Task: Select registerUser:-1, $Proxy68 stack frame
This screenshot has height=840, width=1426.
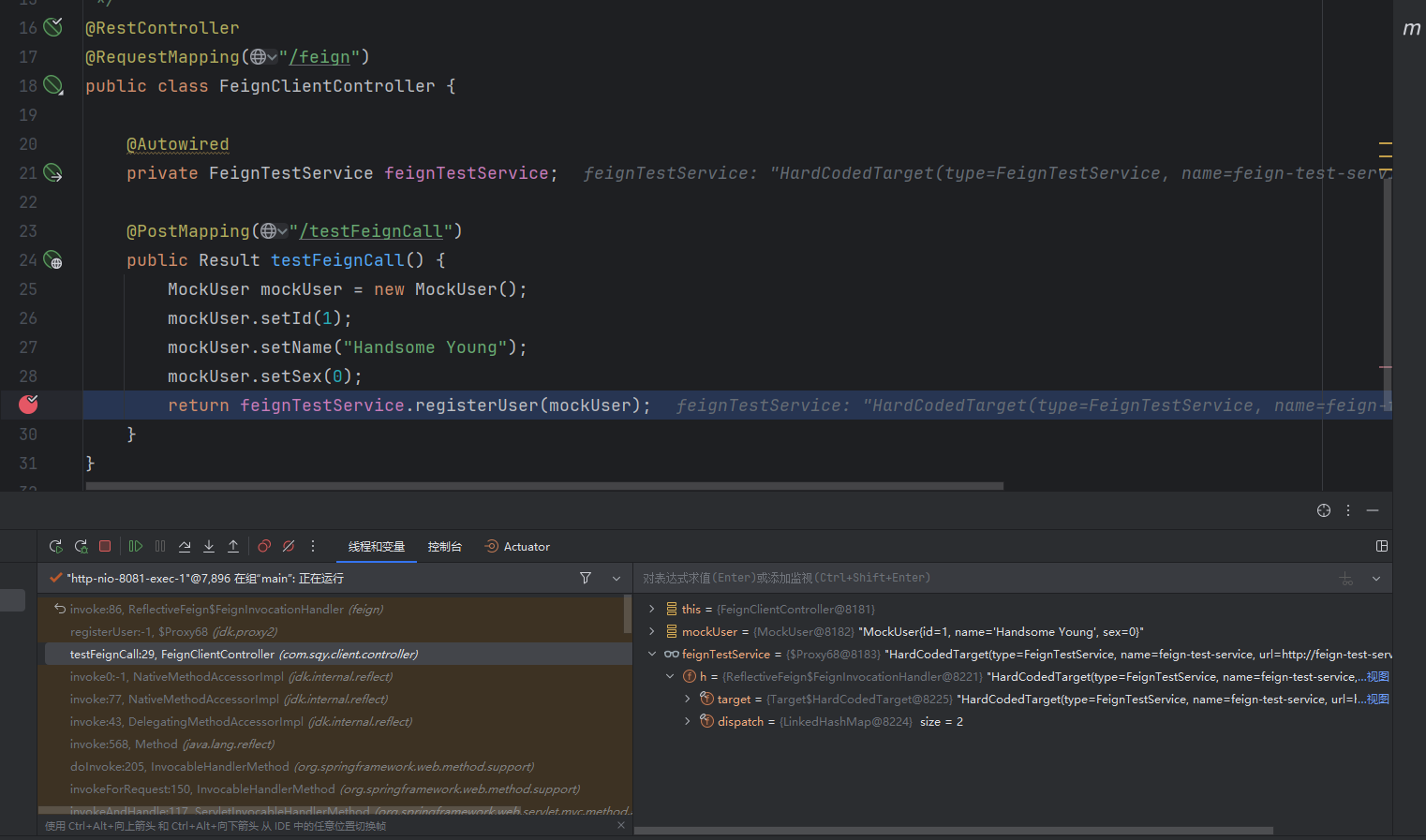Action: point(173,632)
